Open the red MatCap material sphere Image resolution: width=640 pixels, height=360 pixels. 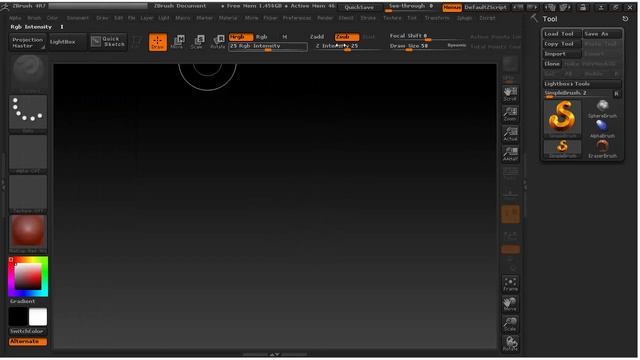(28, 233)
